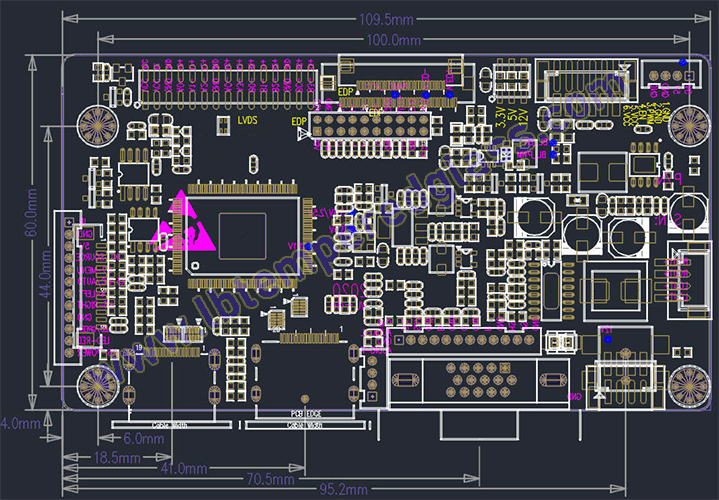Select the bottom-left mounting hole

pos(97,385)
